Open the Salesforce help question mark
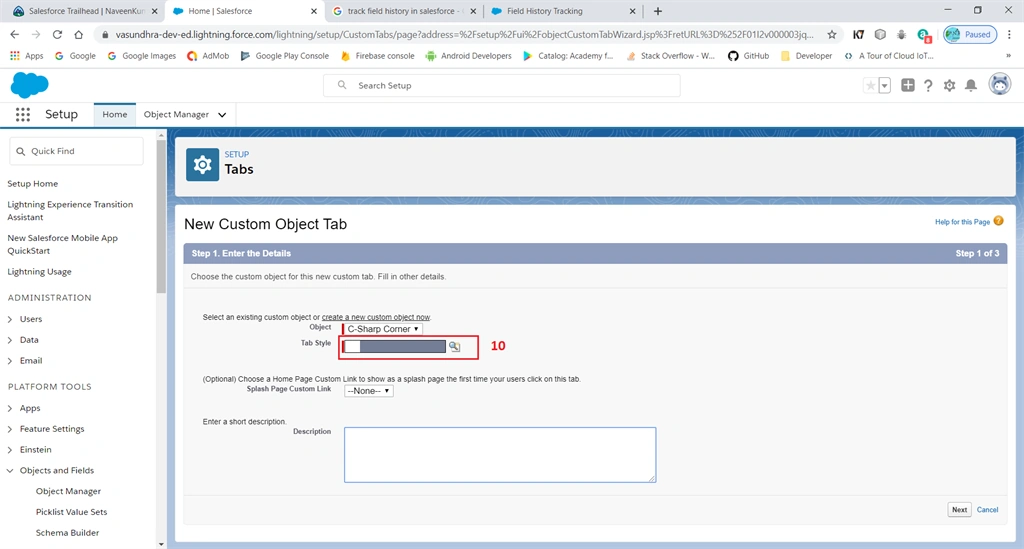Viewport: 1024px width, 549px height. tap(928, 86)
